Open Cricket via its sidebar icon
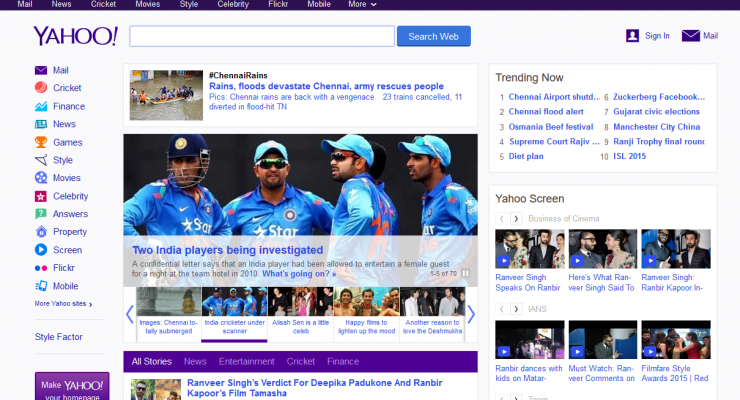Viewport: 740px width, 400px height. tap(41, 88)
